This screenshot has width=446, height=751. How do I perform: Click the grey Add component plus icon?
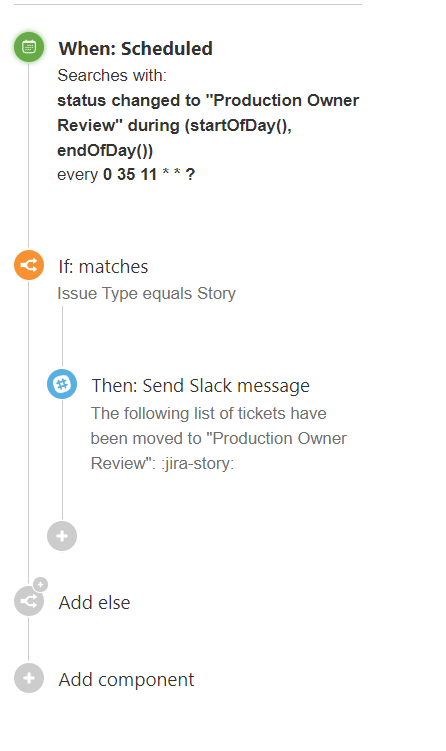29,678
